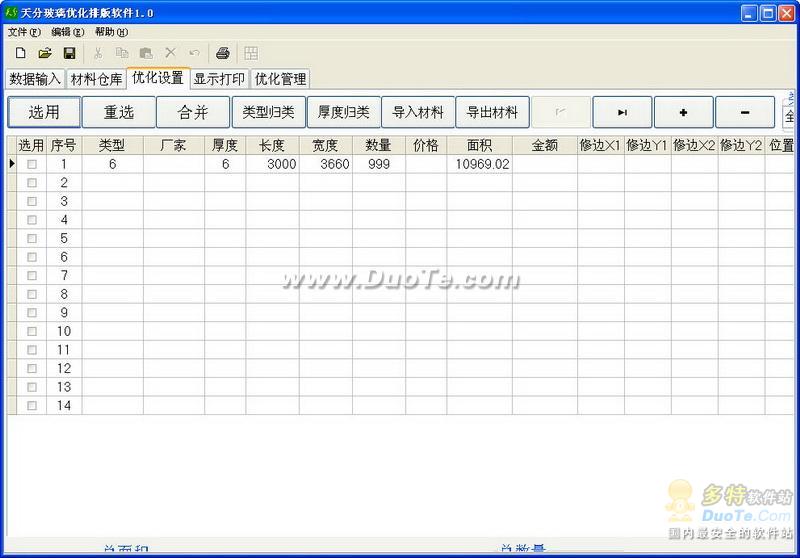Select the cell with length 3000
The image size is (800, 558).
272,164
